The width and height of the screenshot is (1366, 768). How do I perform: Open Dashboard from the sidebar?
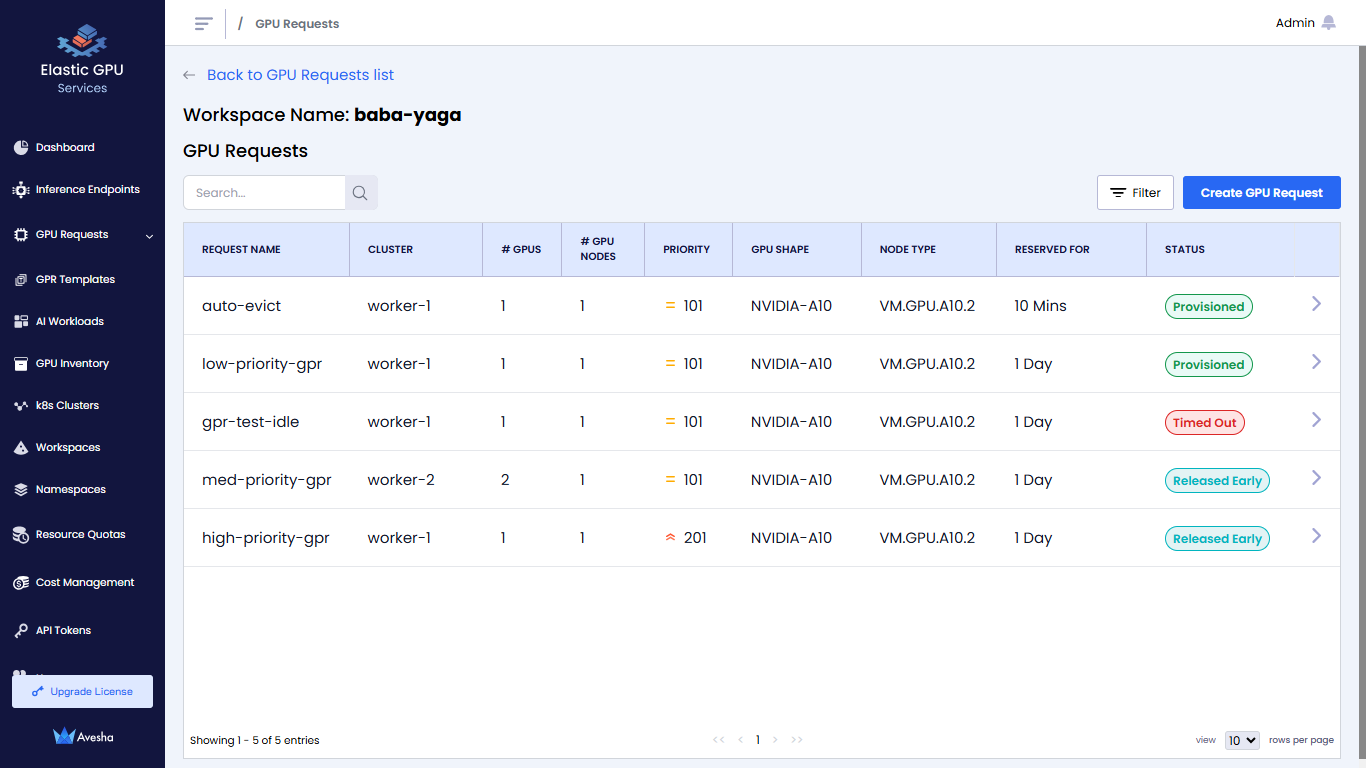coord(65,147)
